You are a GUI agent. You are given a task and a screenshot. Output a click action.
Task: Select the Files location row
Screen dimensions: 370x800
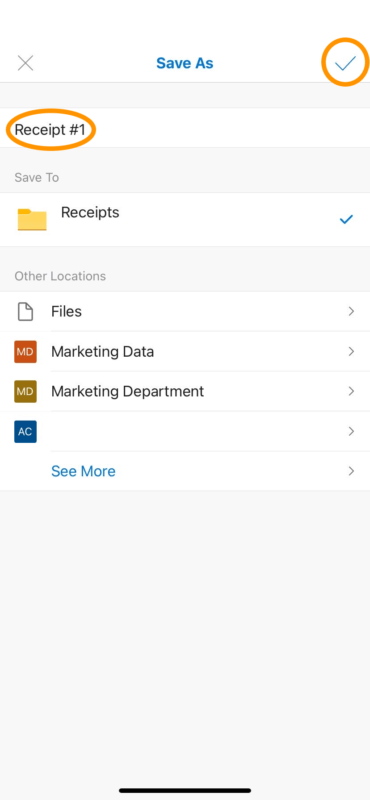click(x=185, y=311)
